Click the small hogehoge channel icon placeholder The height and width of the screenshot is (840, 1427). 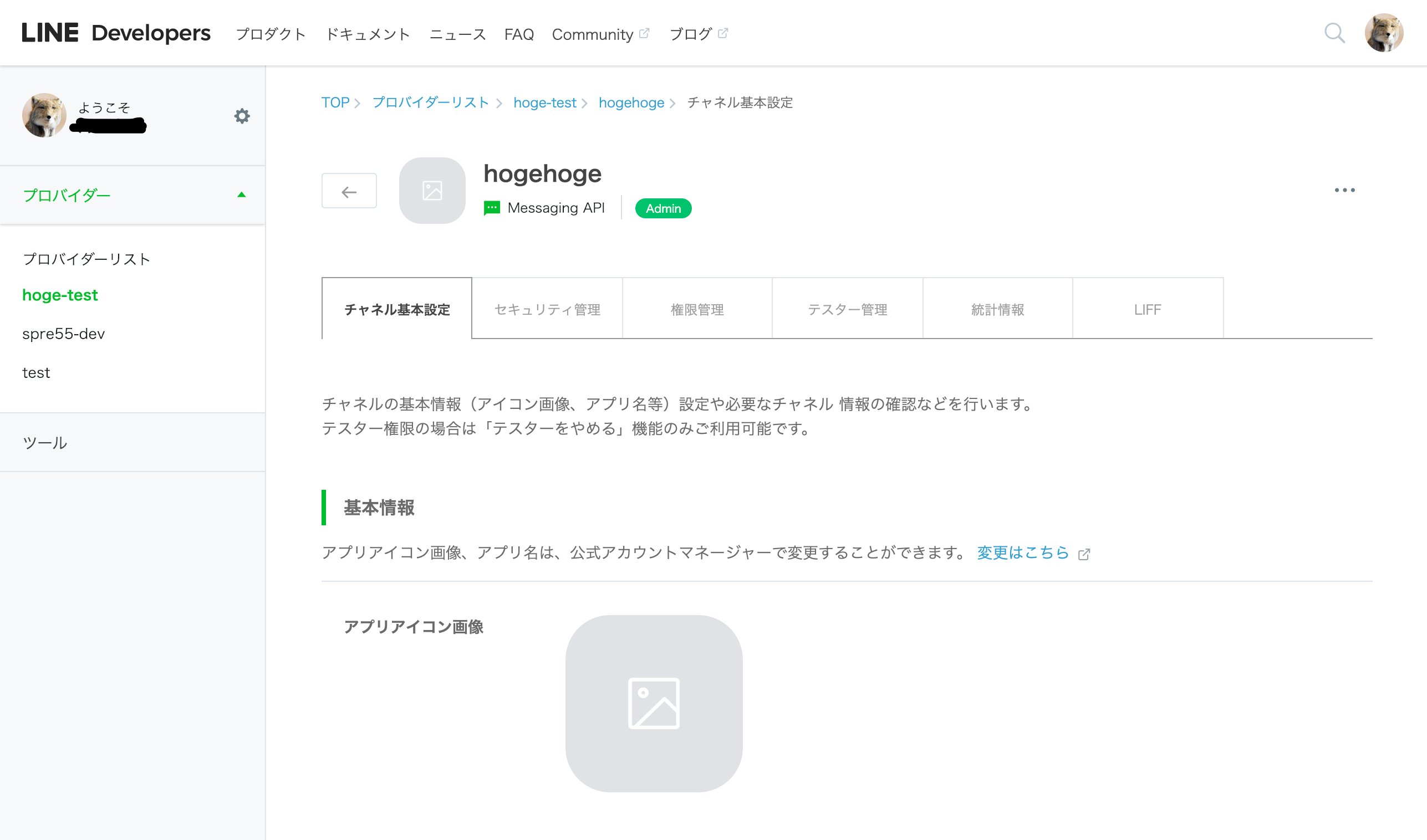click(432, 191)
